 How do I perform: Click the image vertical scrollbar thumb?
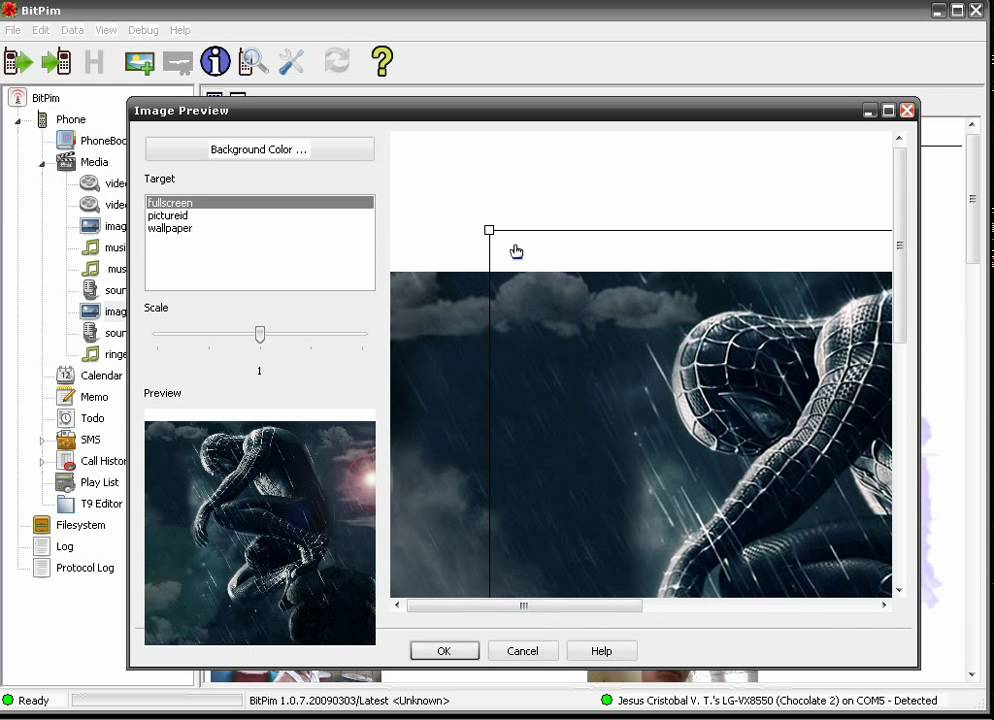[900, 245]
